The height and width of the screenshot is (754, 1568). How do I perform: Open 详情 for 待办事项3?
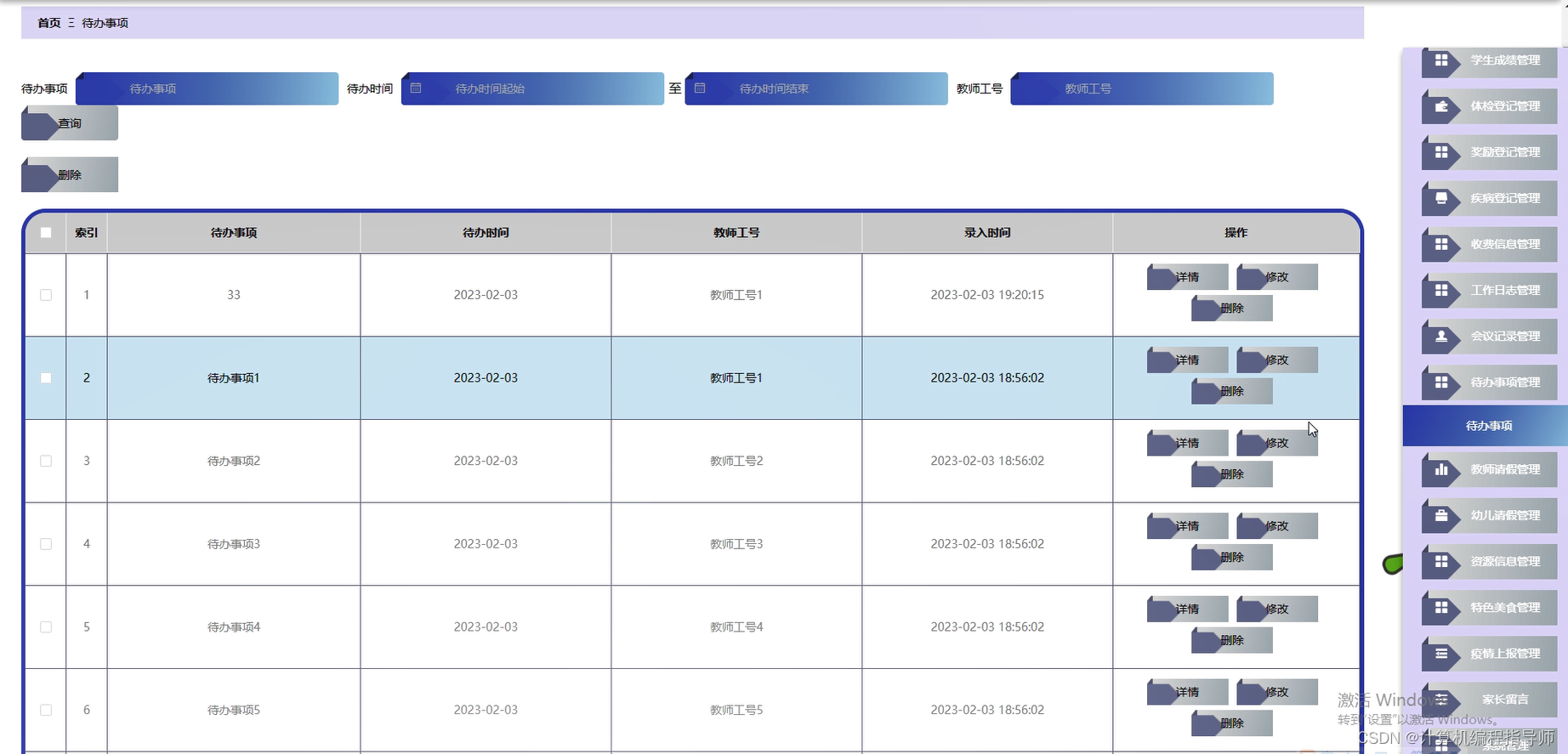1187,526
